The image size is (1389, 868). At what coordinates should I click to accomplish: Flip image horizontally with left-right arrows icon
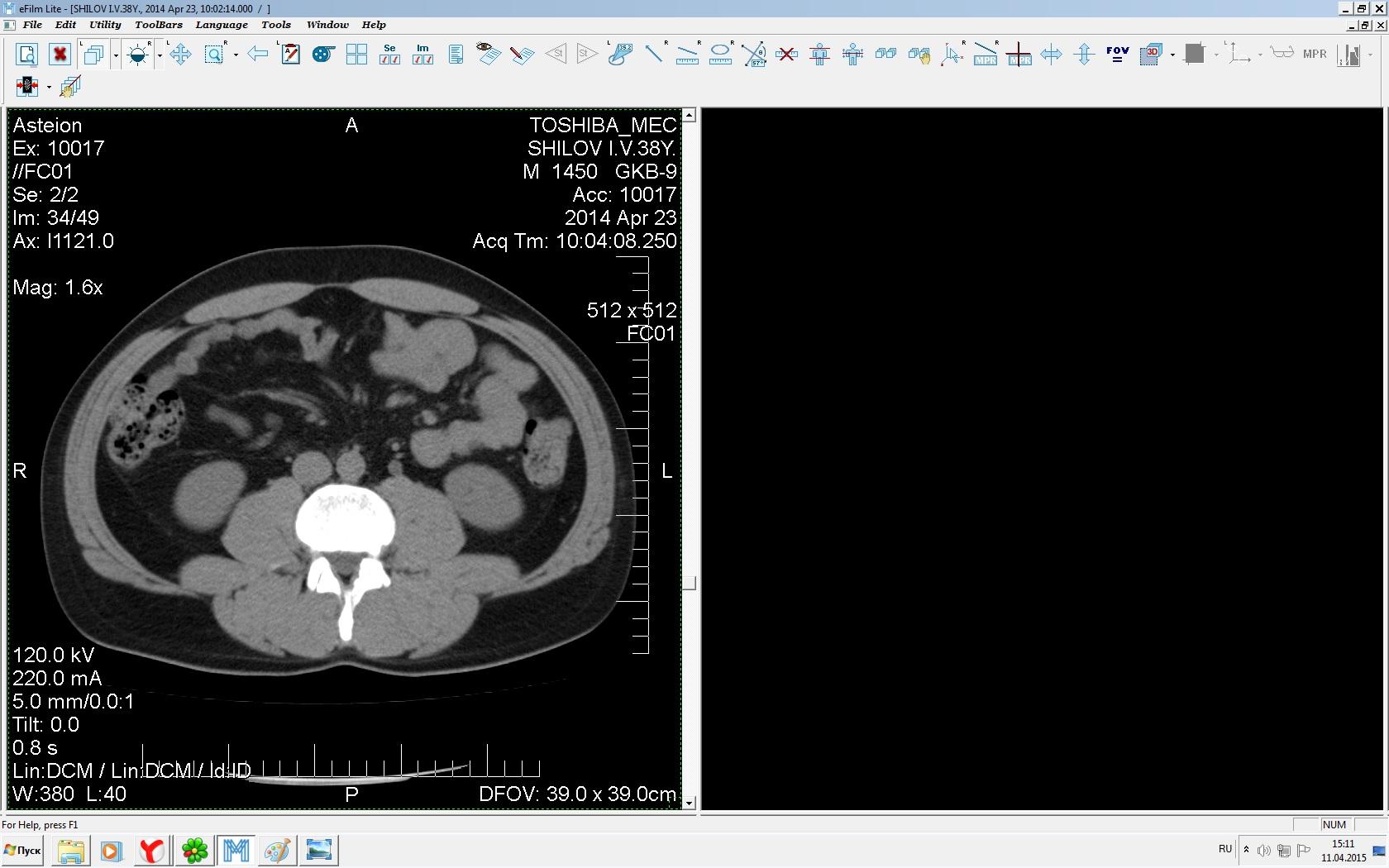[x=1051, y=55]
